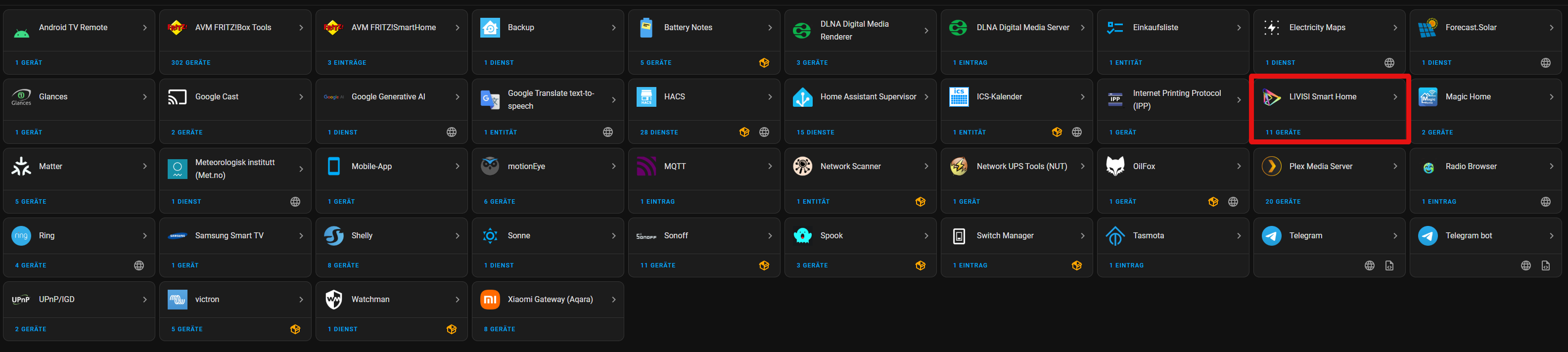1568x352 pixels.
Task: Click the Ring logo icon
Action: point(21,235)
